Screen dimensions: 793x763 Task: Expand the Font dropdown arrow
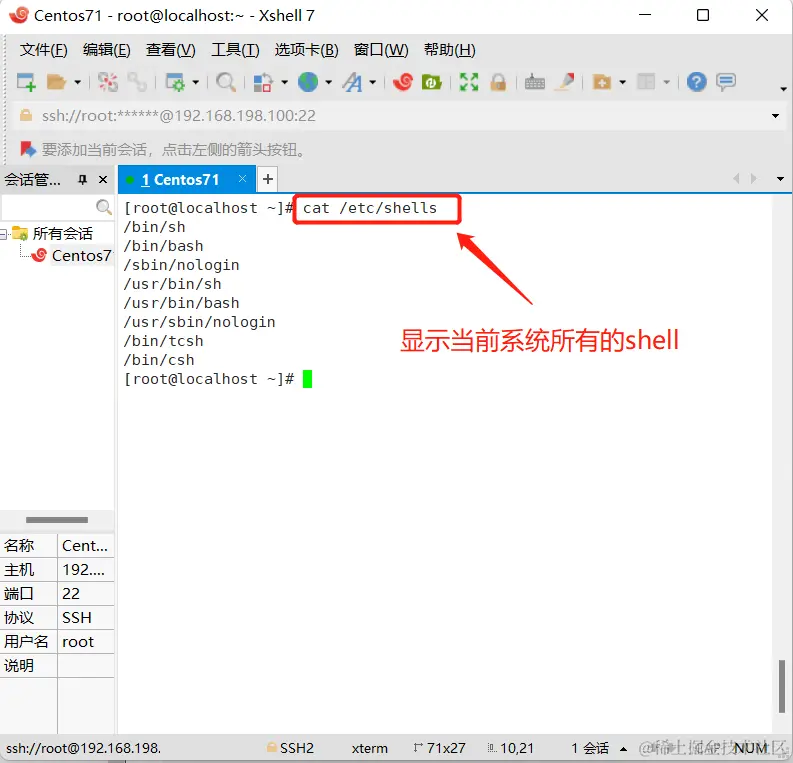(373, 82)
